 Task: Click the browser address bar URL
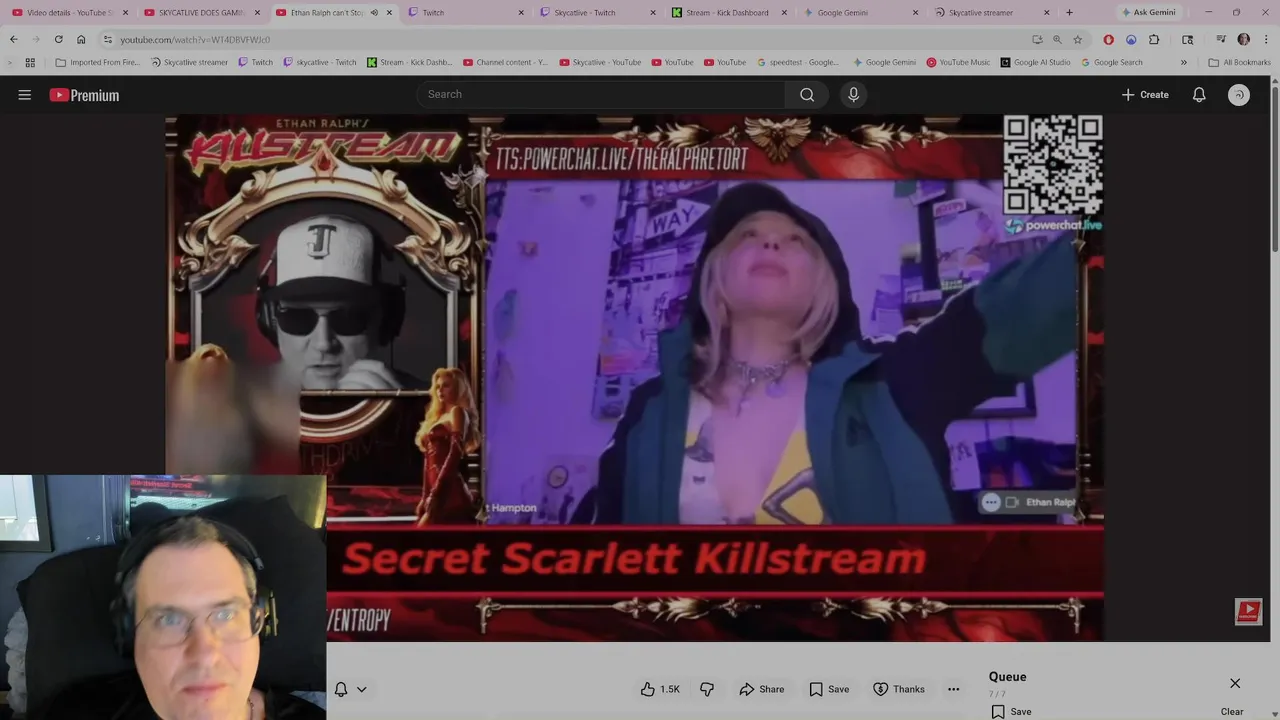(195, 39)
